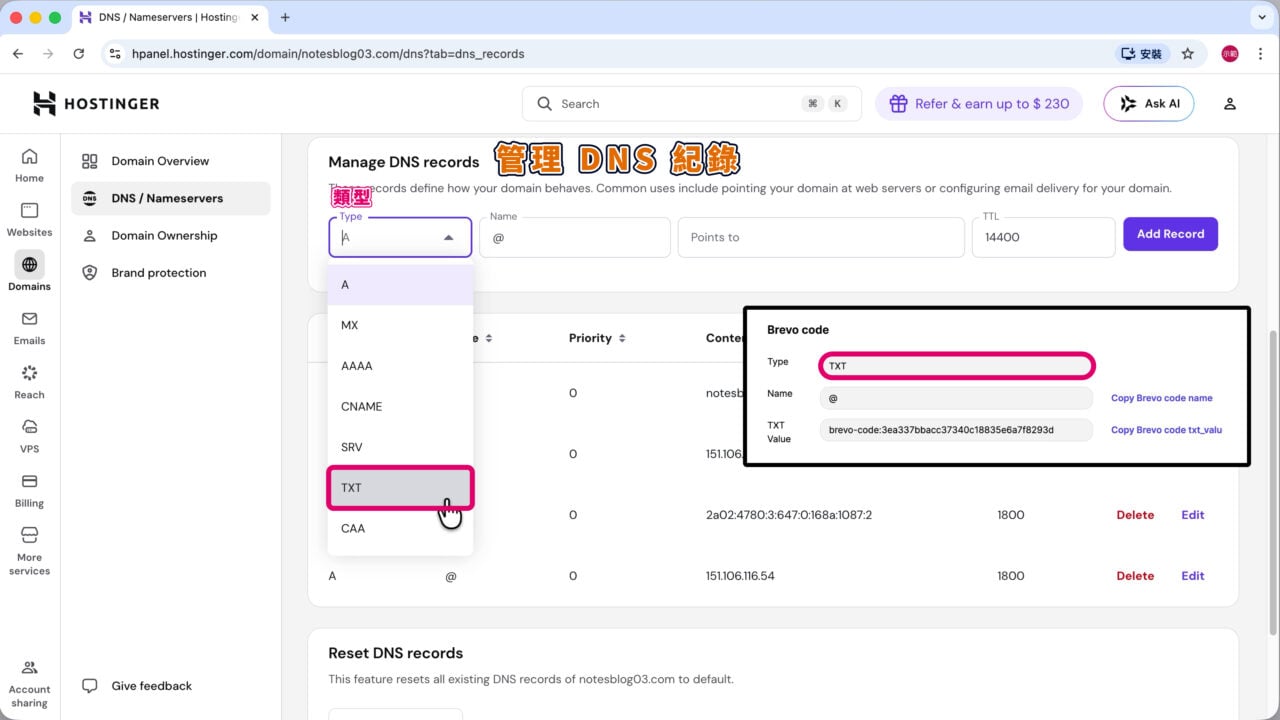The image size is (1280, 720).
Task: Click the browser forward arrow
Action: pos(48,54)
